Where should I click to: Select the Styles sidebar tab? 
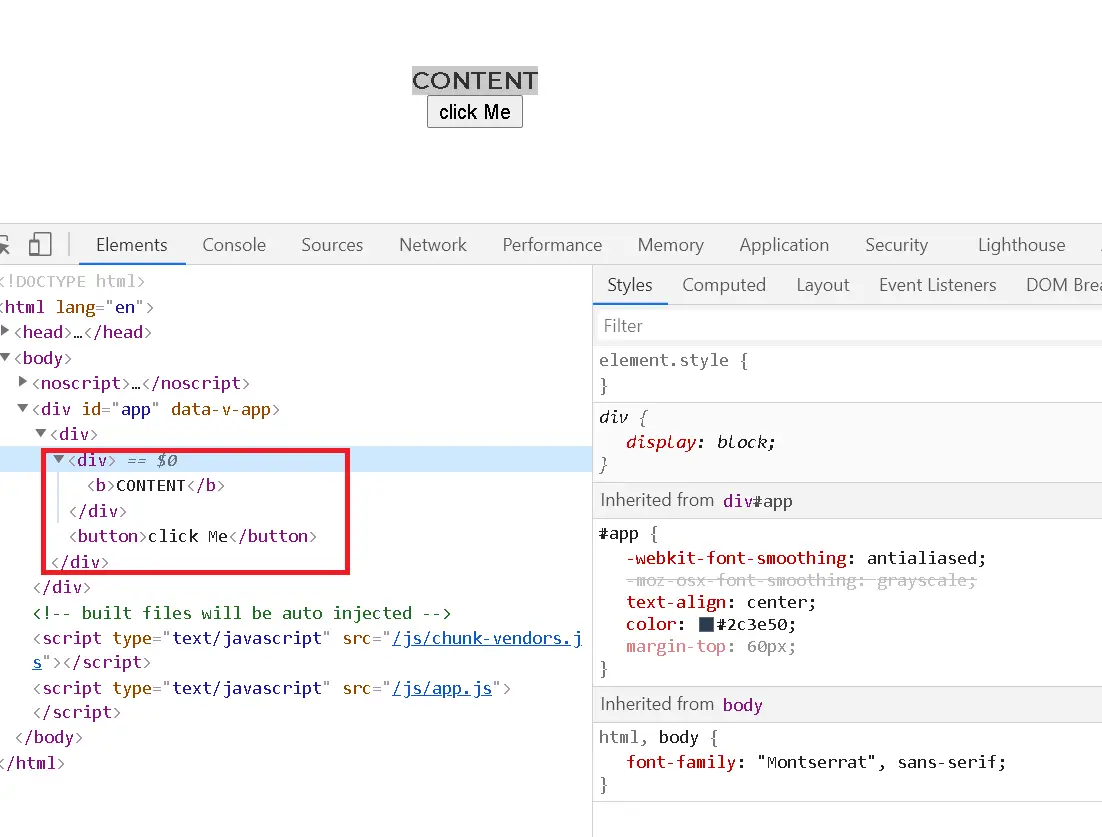pos(630,285)
